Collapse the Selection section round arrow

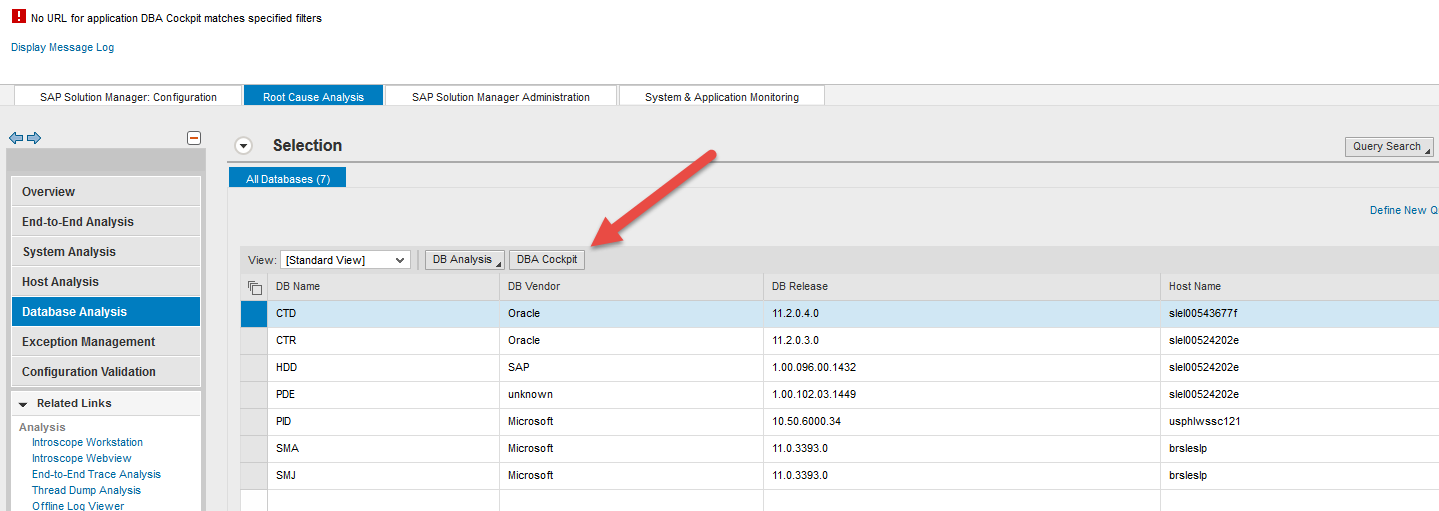(243, 146)
